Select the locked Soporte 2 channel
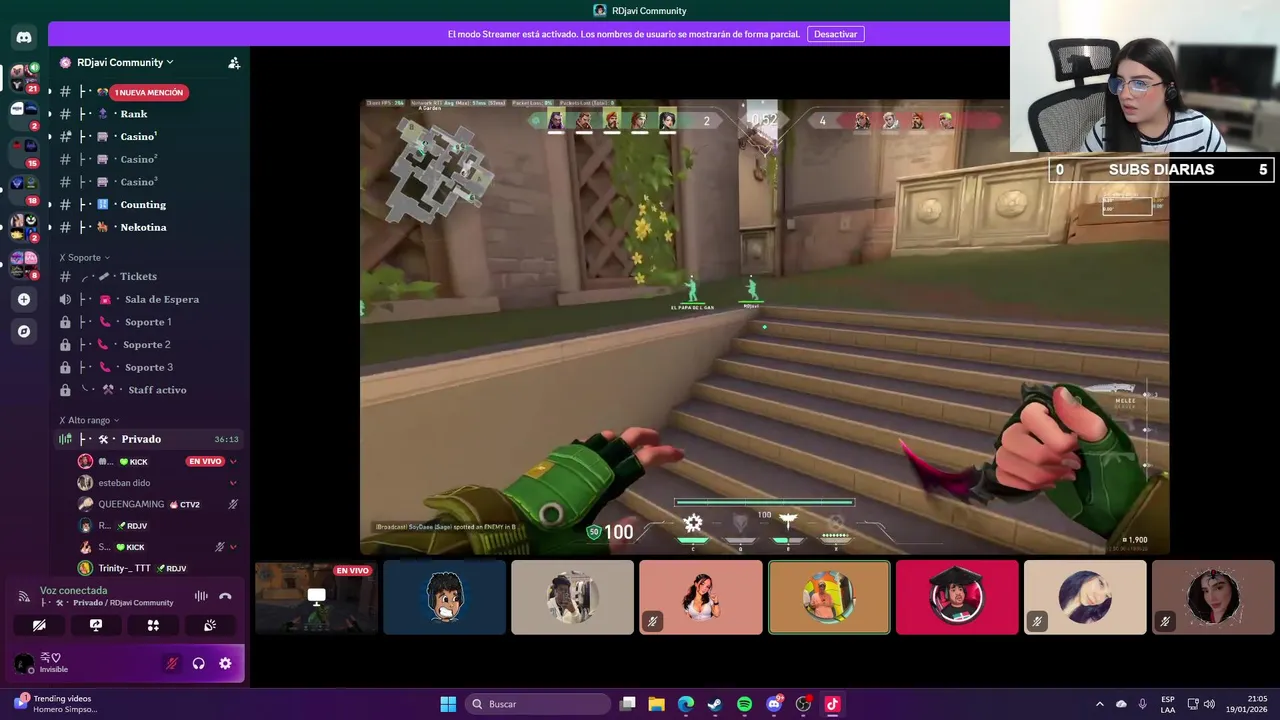This screenshot has width=1280, height=720. (x=148, y=345)
